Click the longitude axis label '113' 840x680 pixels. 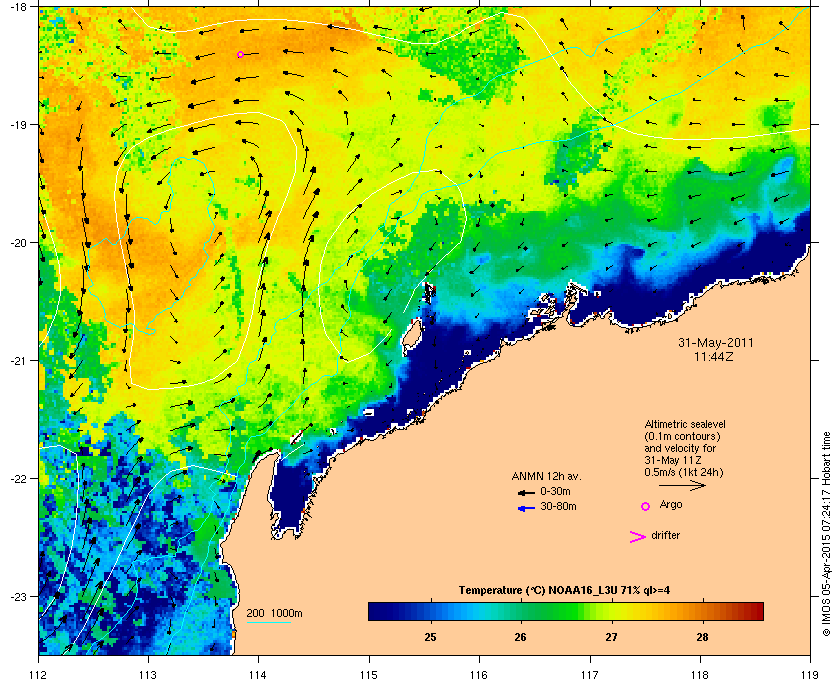pos(148,675)
